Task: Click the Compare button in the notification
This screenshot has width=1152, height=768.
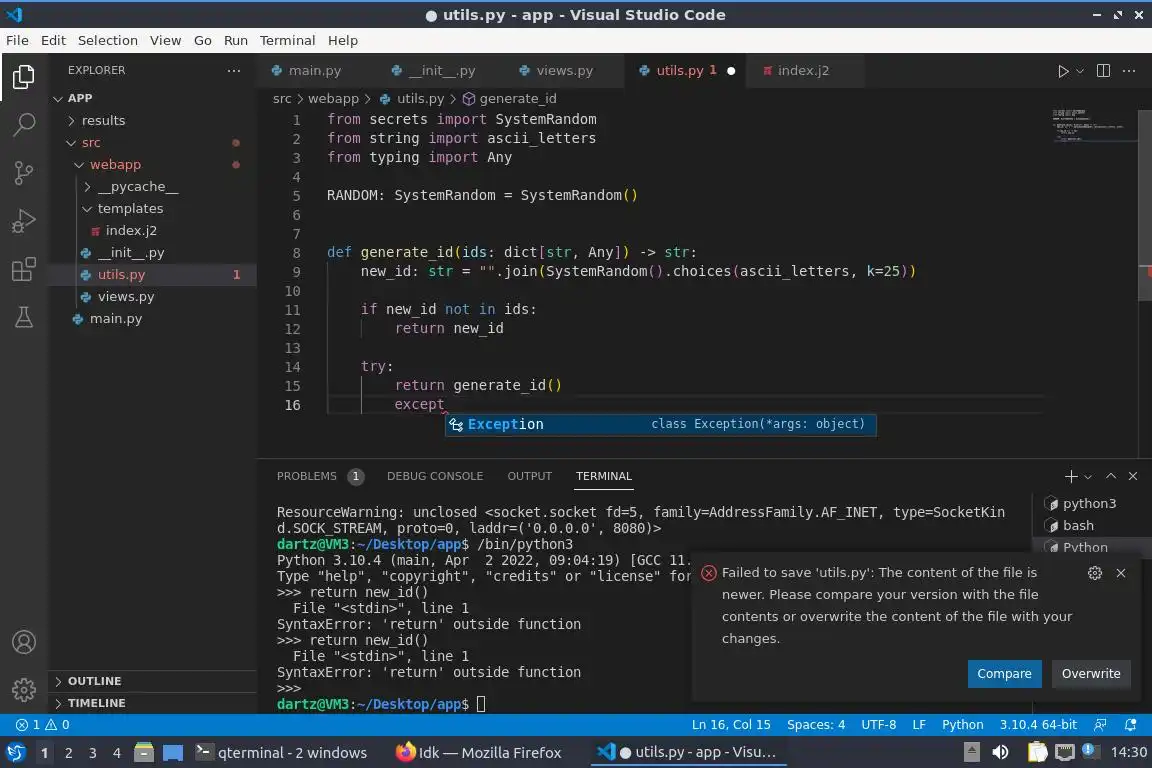Action: [1004, 674]
